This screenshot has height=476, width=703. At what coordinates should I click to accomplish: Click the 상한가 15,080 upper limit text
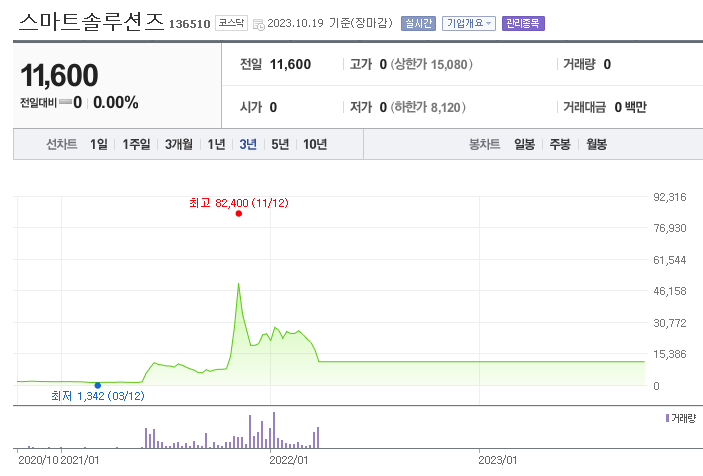click(431, 65)
